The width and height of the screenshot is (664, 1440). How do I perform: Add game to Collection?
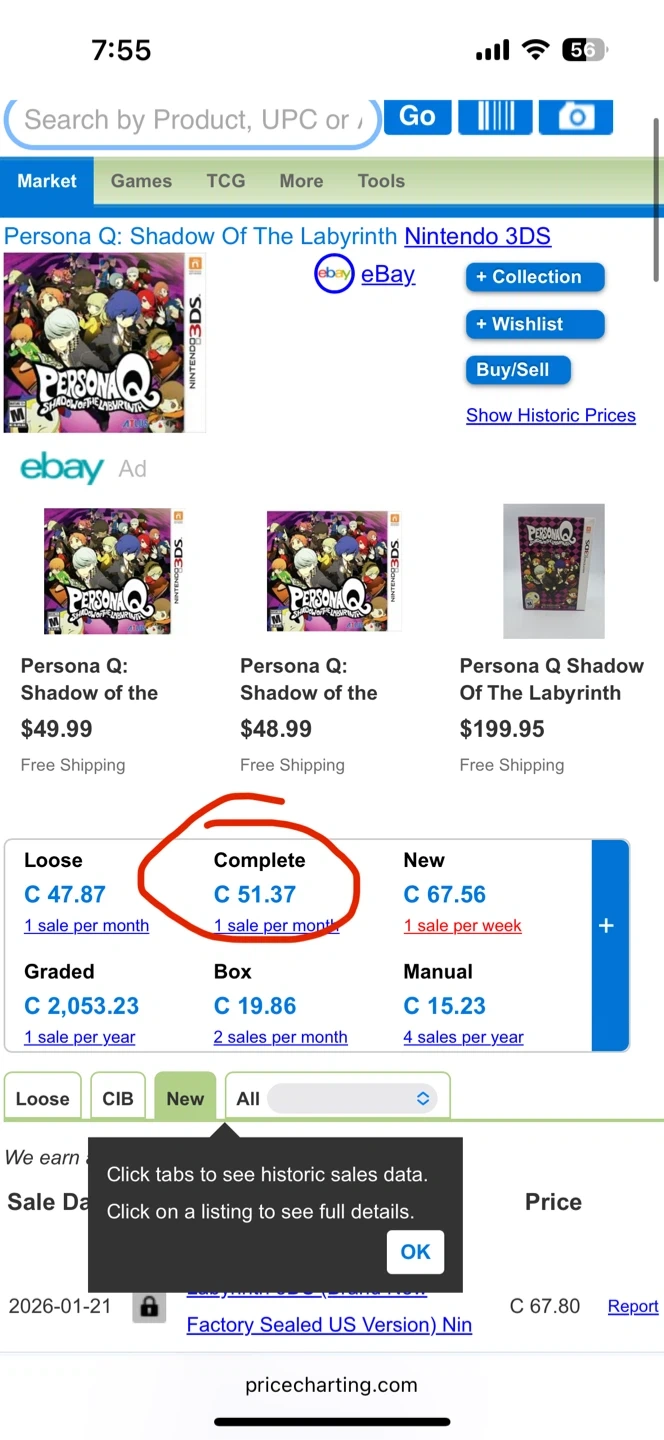point(535,277)
